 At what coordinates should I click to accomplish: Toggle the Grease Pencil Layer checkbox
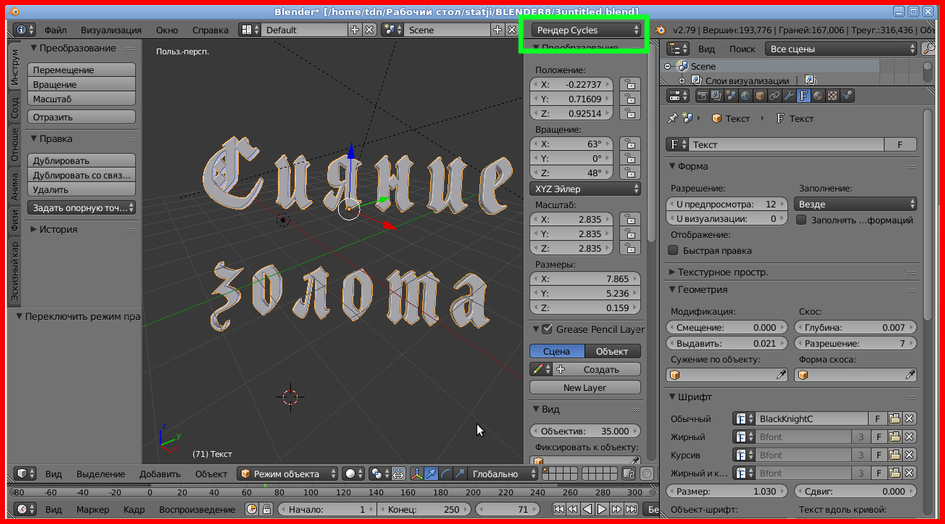547,329
